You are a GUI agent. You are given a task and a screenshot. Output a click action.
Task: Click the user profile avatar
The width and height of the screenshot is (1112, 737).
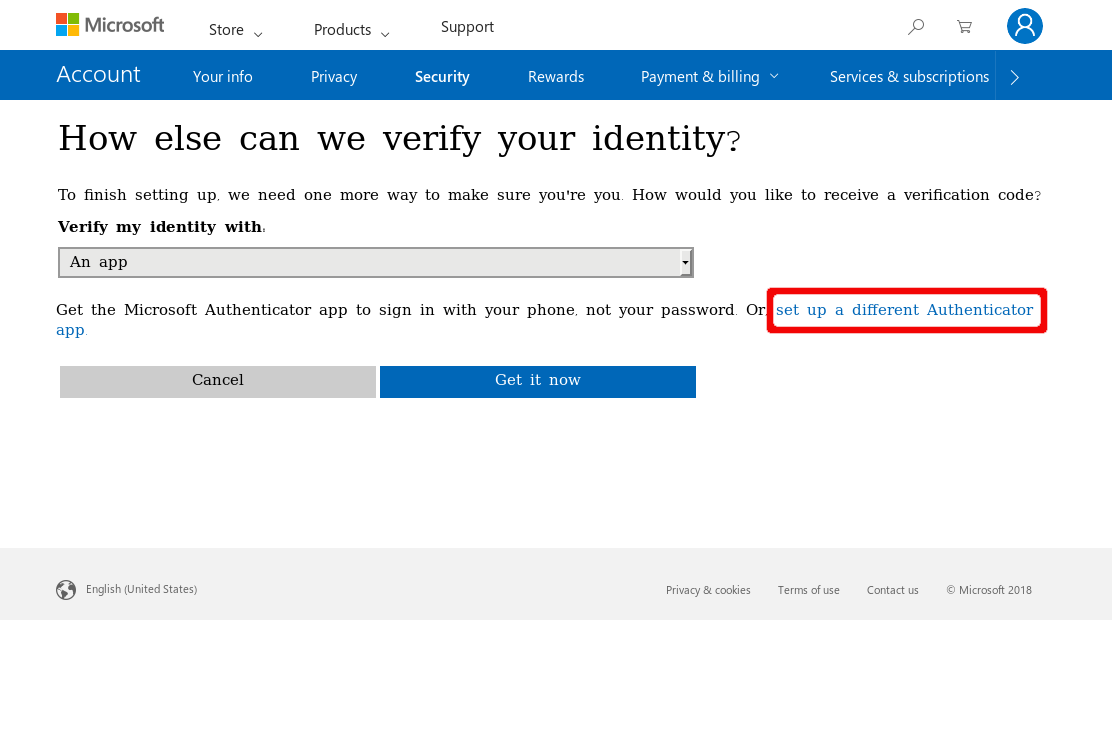coord(1024,26)
